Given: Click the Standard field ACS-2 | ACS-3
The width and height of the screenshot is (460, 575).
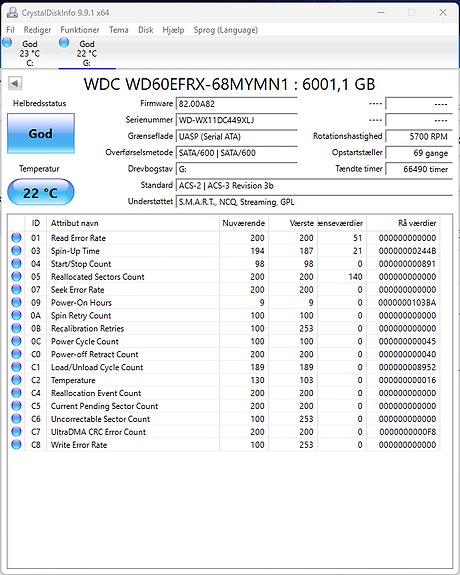Looking at the screenshot, I should tap(314, 186).
